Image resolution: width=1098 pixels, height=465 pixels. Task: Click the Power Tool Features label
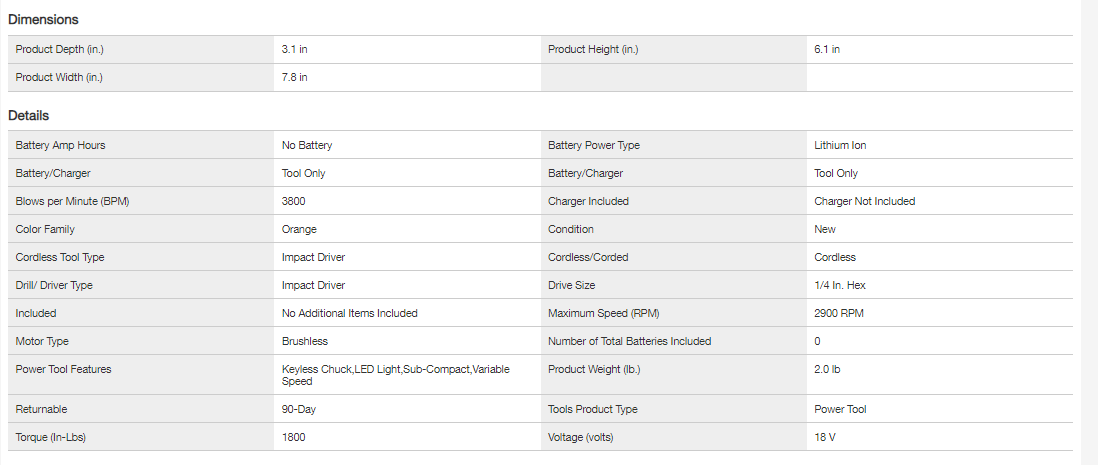[63, 369]
